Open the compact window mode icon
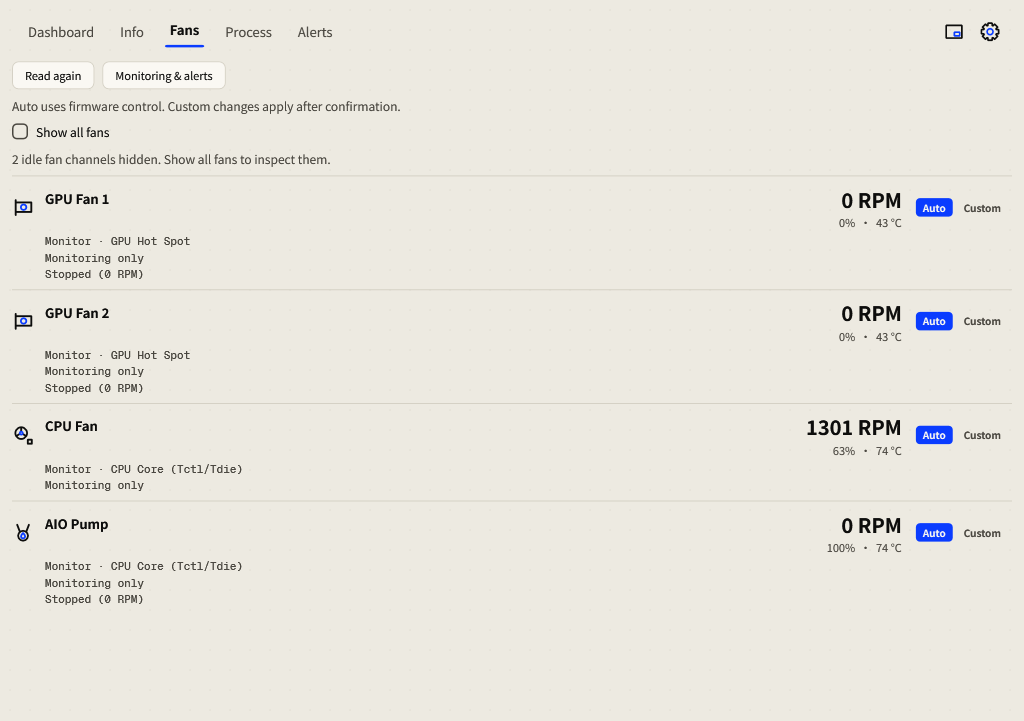The width and height of the screenshot is (1024, 721). 953,32
